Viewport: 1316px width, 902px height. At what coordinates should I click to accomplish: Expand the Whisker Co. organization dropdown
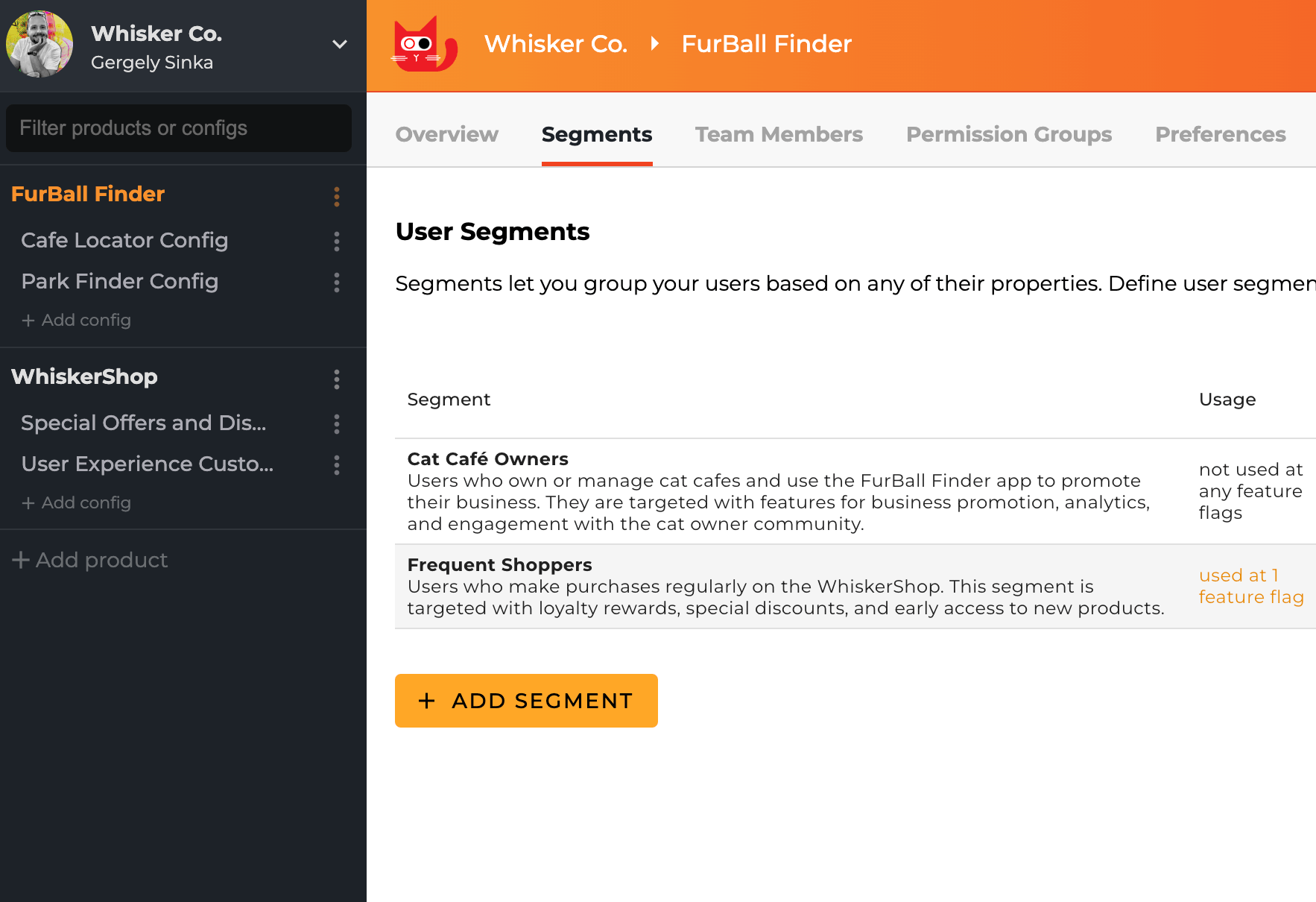point(340,45)
